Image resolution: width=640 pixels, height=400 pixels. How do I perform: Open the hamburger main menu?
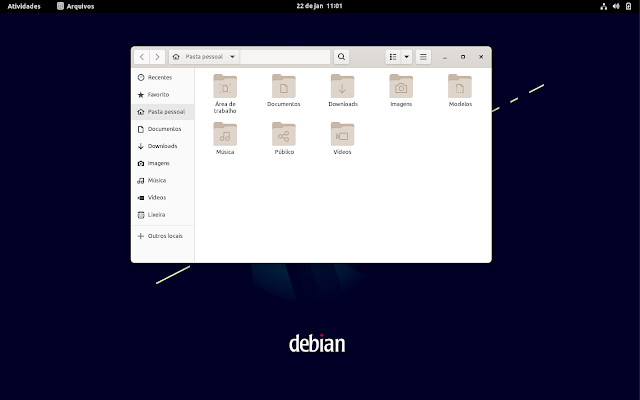[423, 57]
